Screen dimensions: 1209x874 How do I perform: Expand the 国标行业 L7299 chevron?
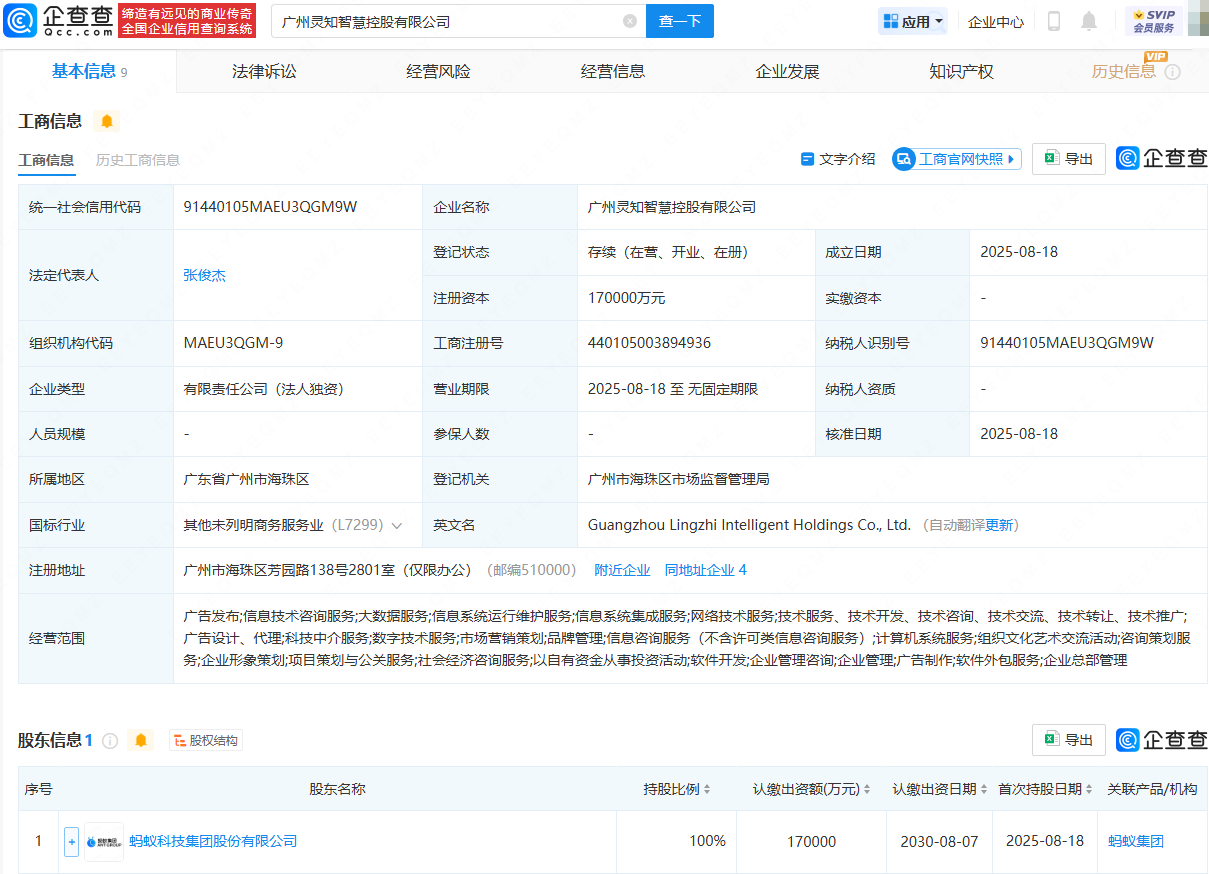(397, 525)
